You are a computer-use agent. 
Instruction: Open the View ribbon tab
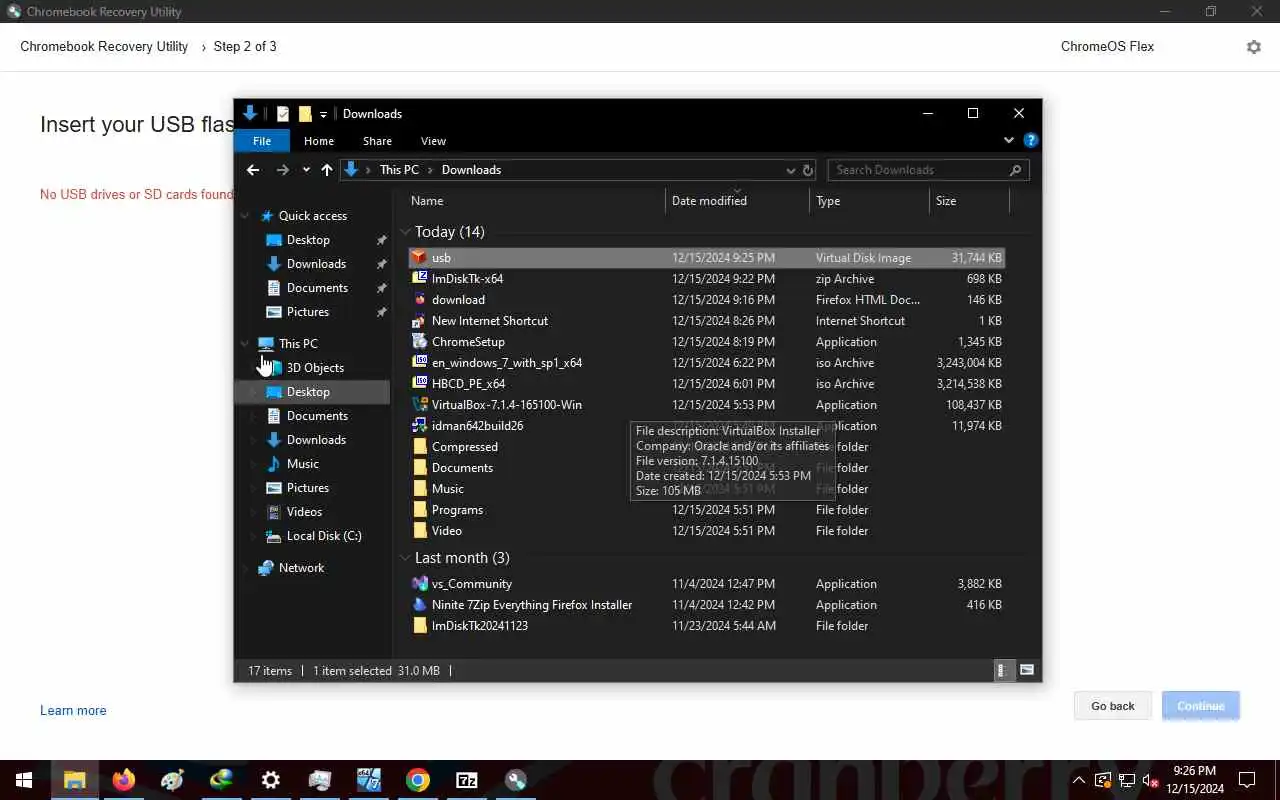(x=433, y=141)
